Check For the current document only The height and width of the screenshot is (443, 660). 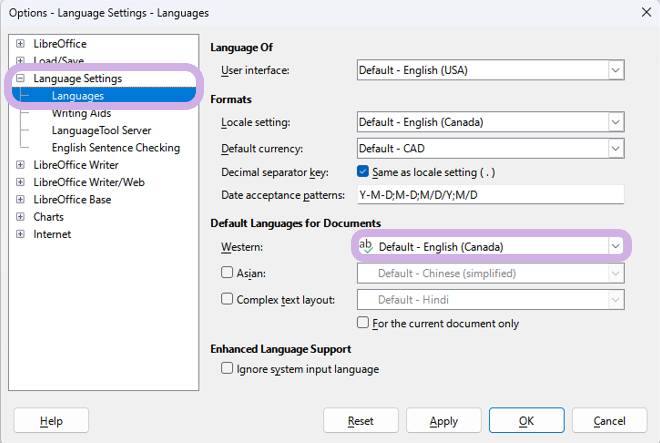point(362,322)
